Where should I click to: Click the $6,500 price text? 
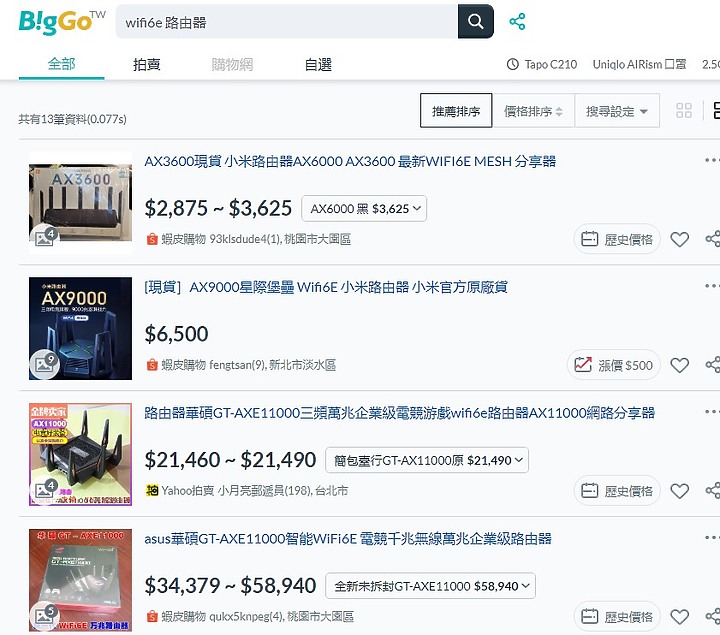click(x=176, y=334)
